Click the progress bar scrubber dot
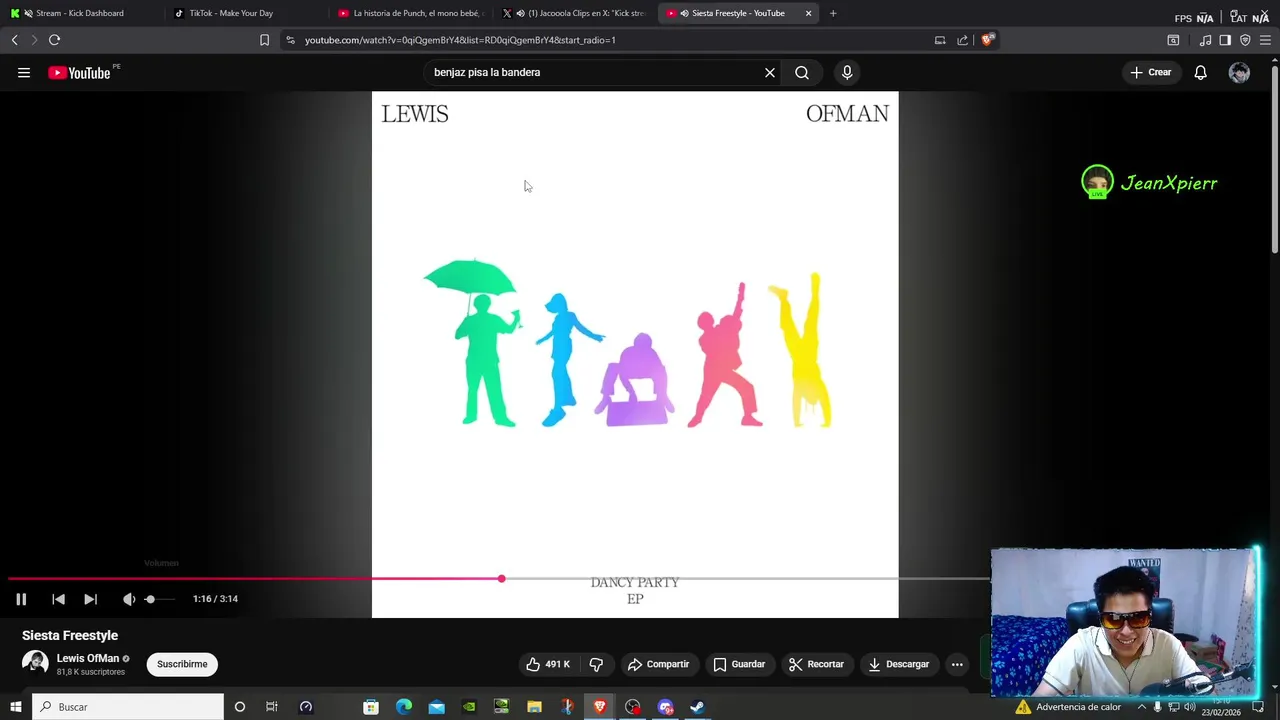 pos(501,578)
